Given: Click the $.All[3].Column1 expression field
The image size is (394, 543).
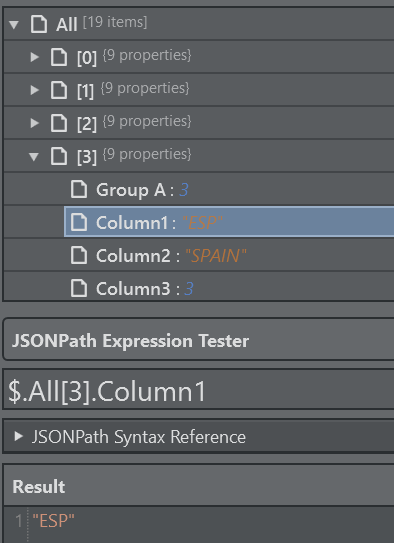Looking at the screenshot, I should [x=199, y=390].
